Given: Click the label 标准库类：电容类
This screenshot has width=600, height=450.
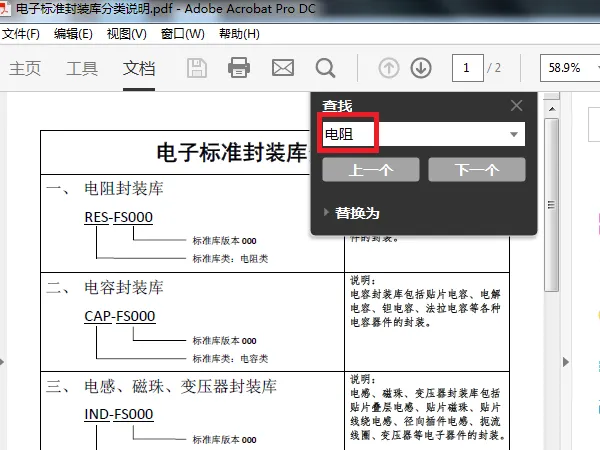Looking at the screenshot, I should coord(230,359).
